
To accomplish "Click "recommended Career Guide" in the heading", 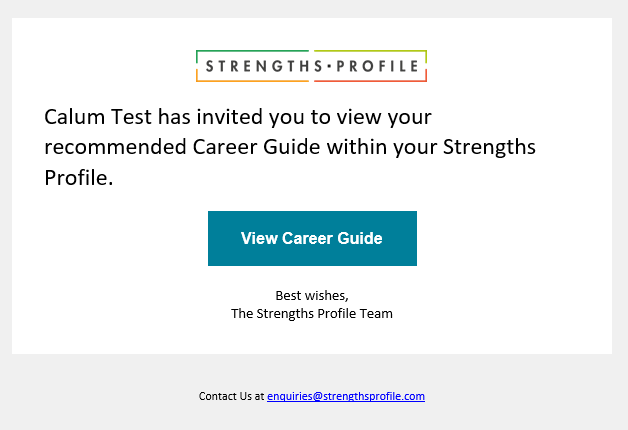I will click(182, 147).
